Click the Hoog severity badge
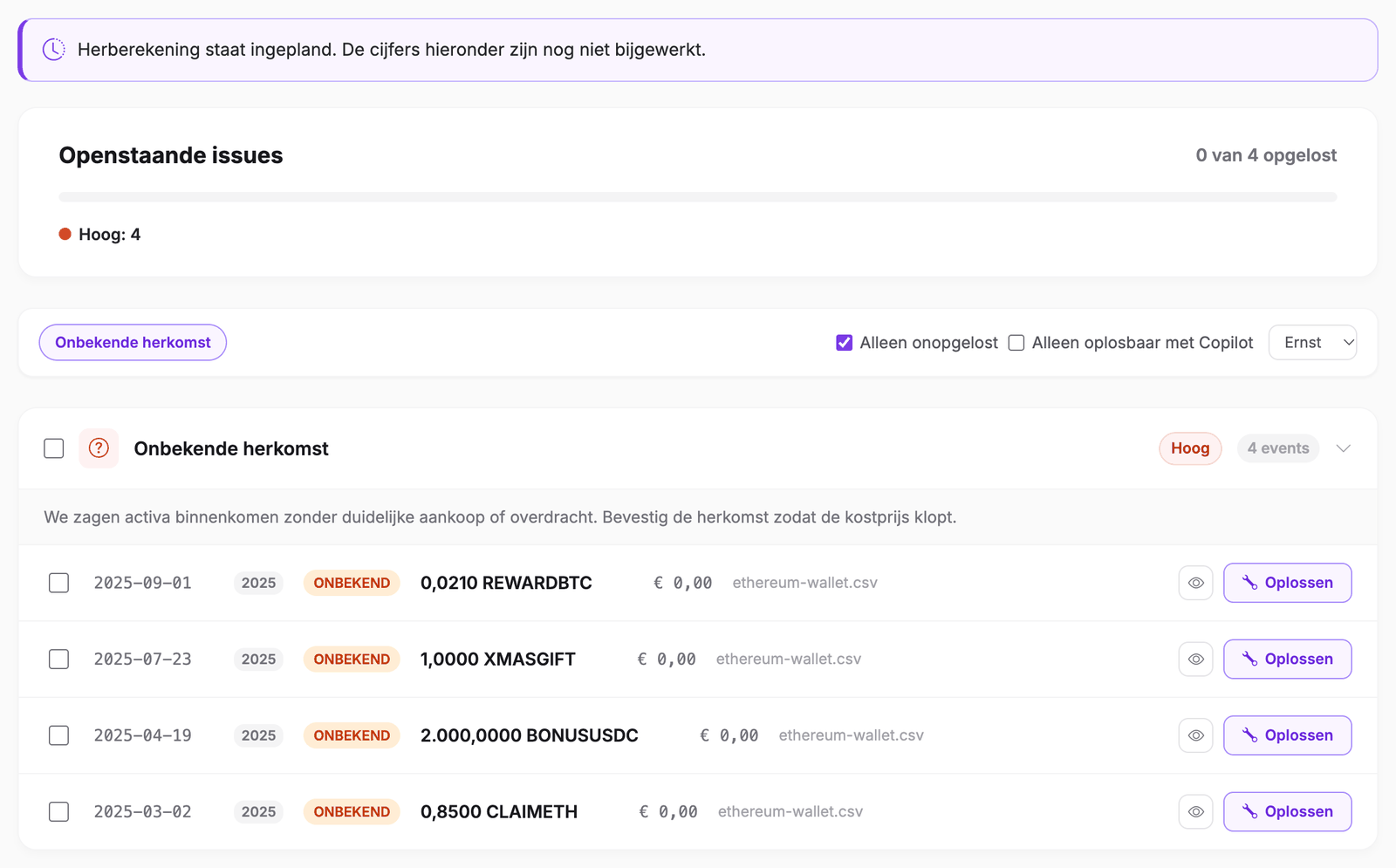 pos(1190,448)
